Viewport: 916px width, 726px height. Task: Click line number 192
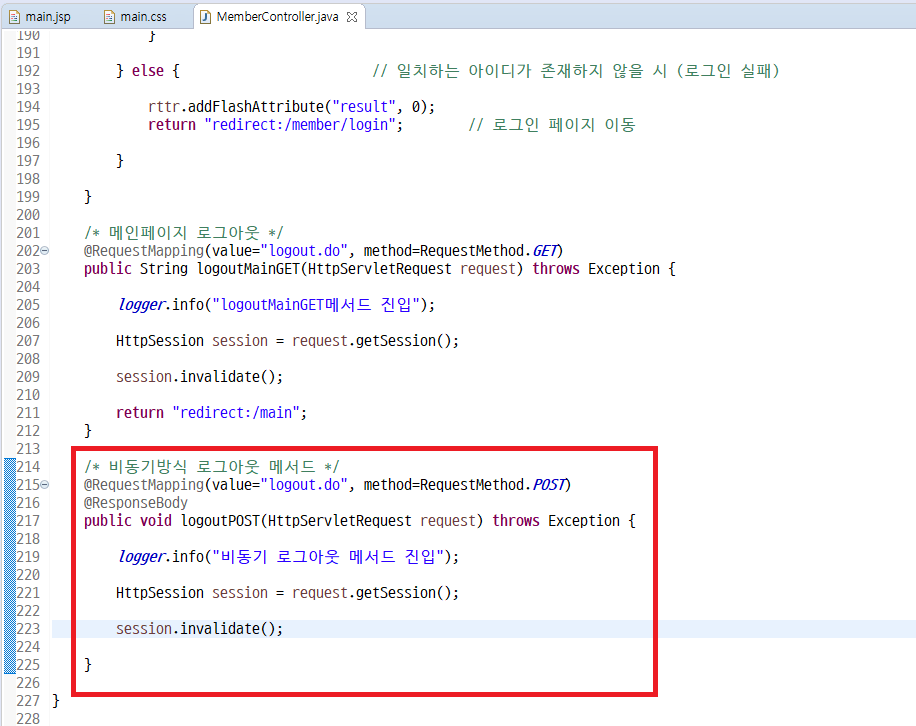pyautogui.click(x=28, y=71)
